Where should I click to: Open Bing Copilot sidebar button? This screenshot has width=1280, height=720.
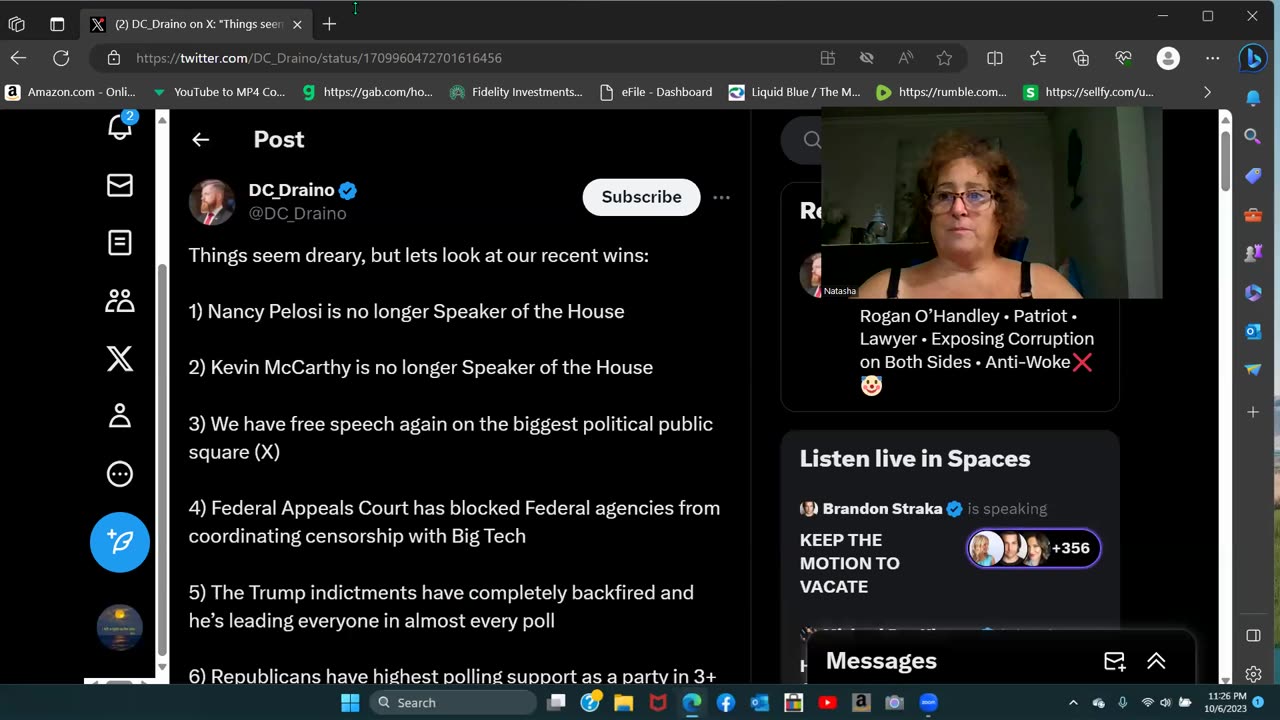point(1252,59)
